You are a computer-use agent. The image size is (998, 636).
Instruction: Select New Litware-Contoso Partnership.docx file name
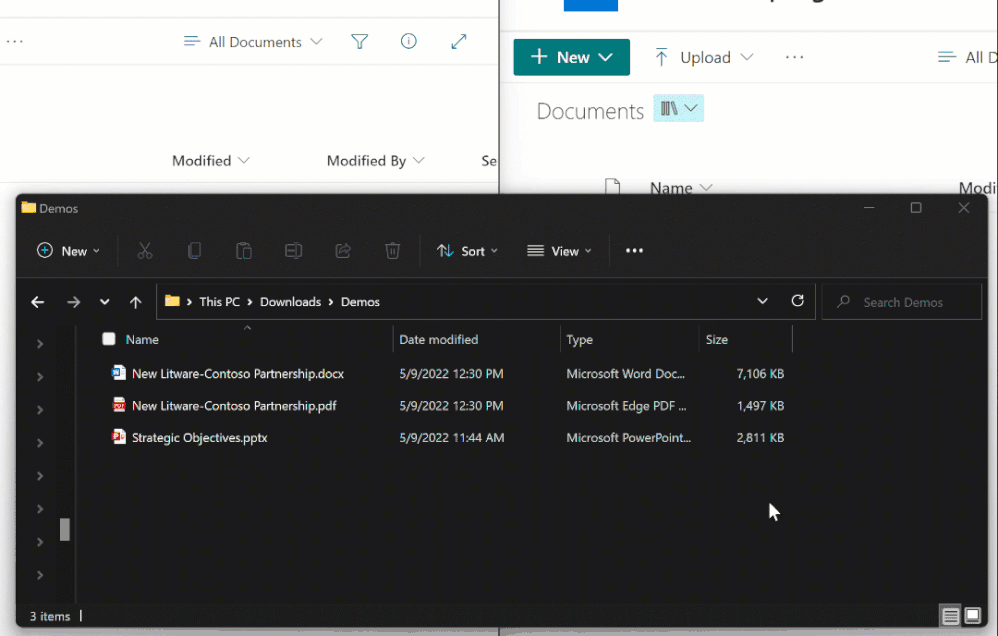point(237,374)
